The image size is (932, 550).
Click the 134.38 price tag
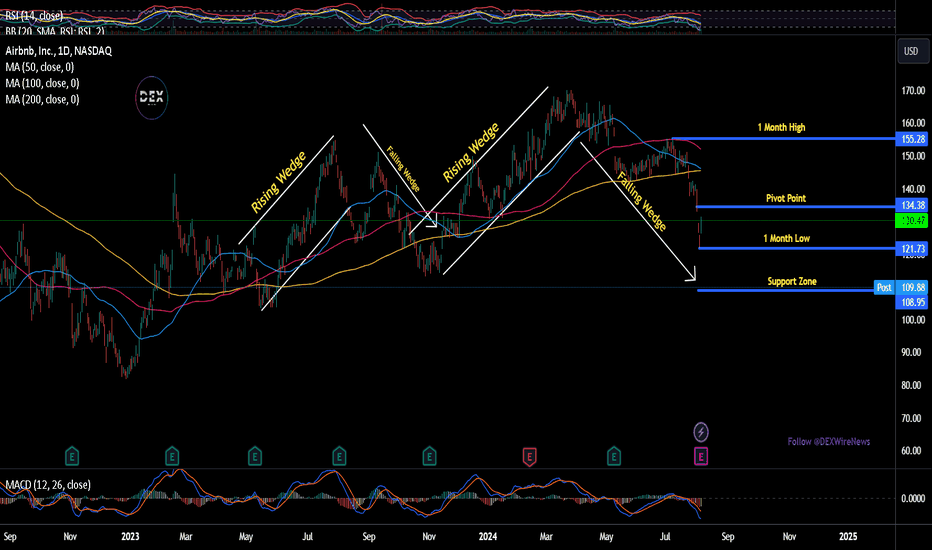pos(912,205)
